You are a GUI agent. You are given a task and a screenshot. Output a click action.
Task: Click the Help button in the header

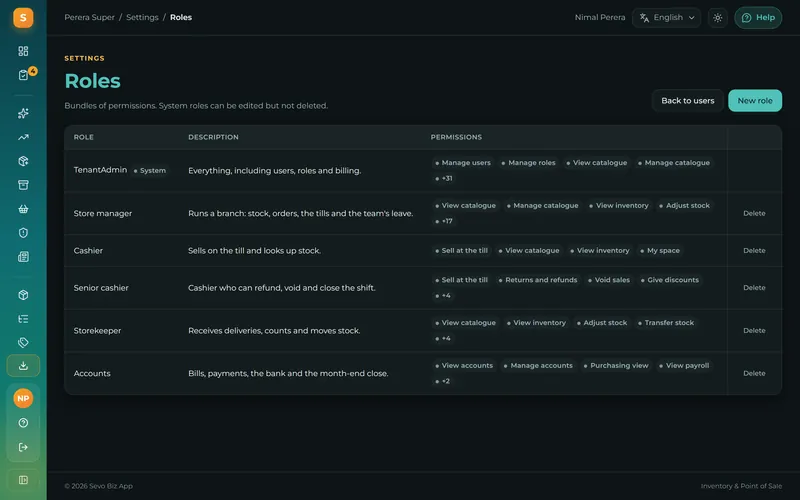758,18
